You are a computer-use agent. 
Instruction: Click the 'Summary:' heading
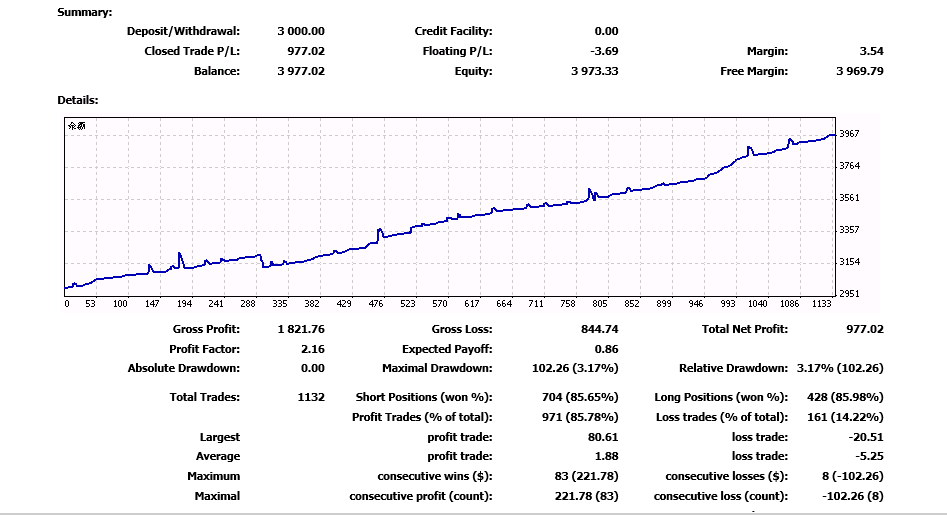(85, 12)
